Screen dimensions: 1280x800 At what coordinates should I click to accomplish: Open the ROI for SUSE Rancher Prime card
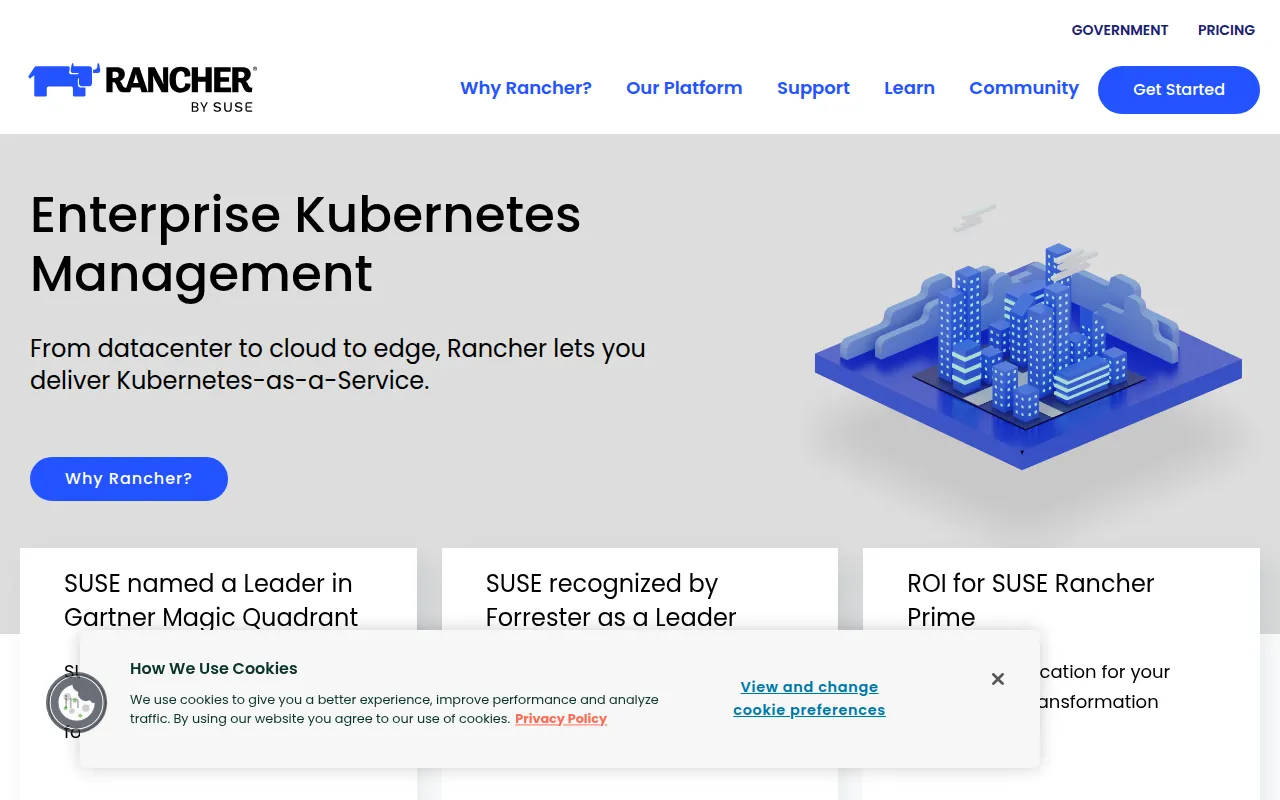click(1031, 600)
